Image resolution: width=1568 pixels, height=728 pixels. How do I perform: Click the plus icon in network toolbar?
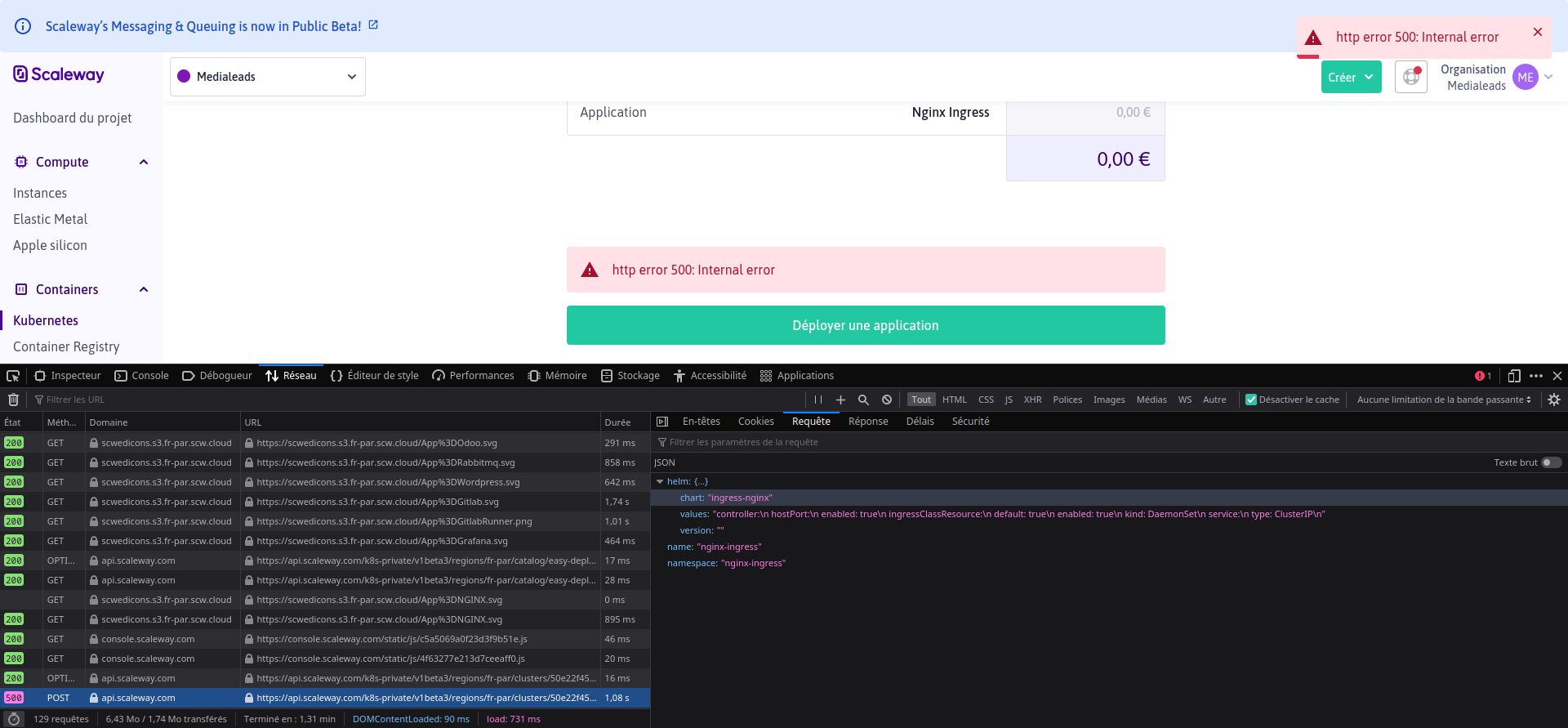tap(840, 400)
